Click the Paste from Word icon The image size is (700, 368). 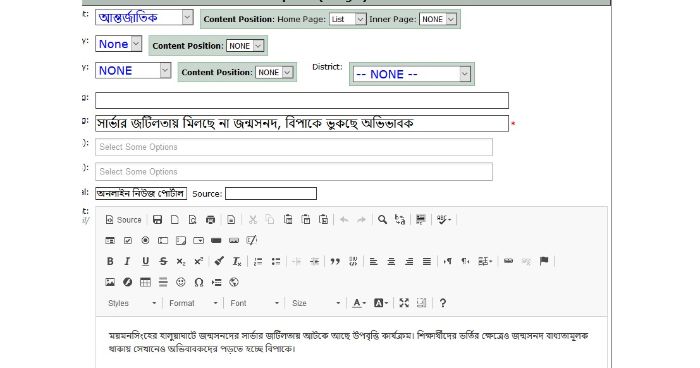click(x=323, y=220)
